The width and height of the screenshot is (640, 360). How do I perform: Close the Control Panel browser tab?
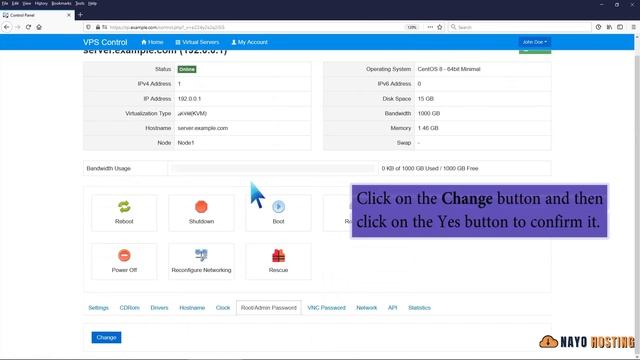[69, 15]
